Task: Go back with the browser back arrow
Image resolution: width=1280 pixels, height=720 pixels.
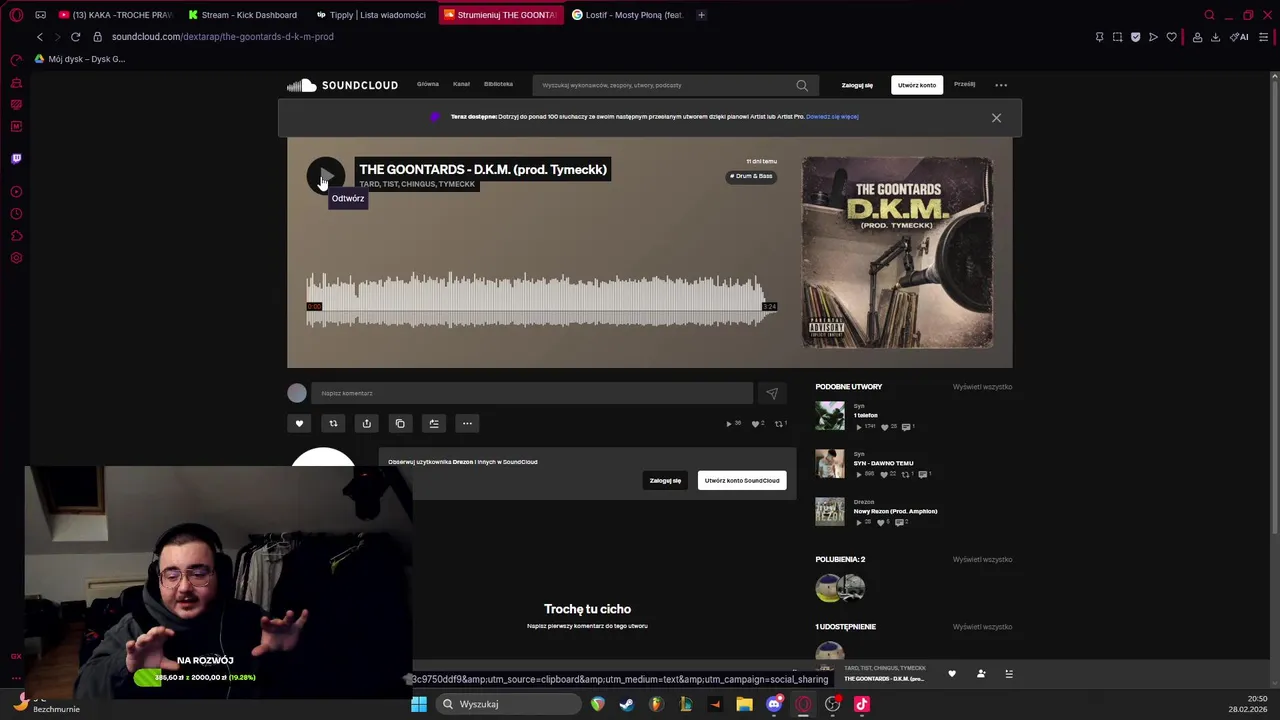Action: point(40,37)
